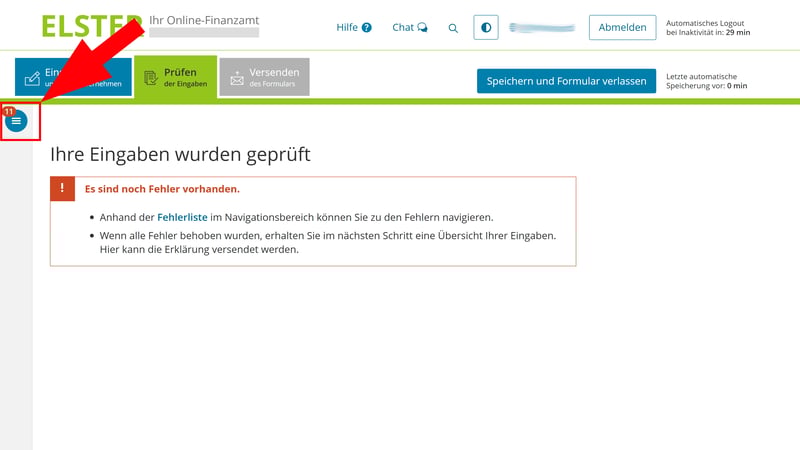Screen dimensions: 800x450
Task: Click the question mark icon beside Hilfe
Action: [x=367, y=28]
